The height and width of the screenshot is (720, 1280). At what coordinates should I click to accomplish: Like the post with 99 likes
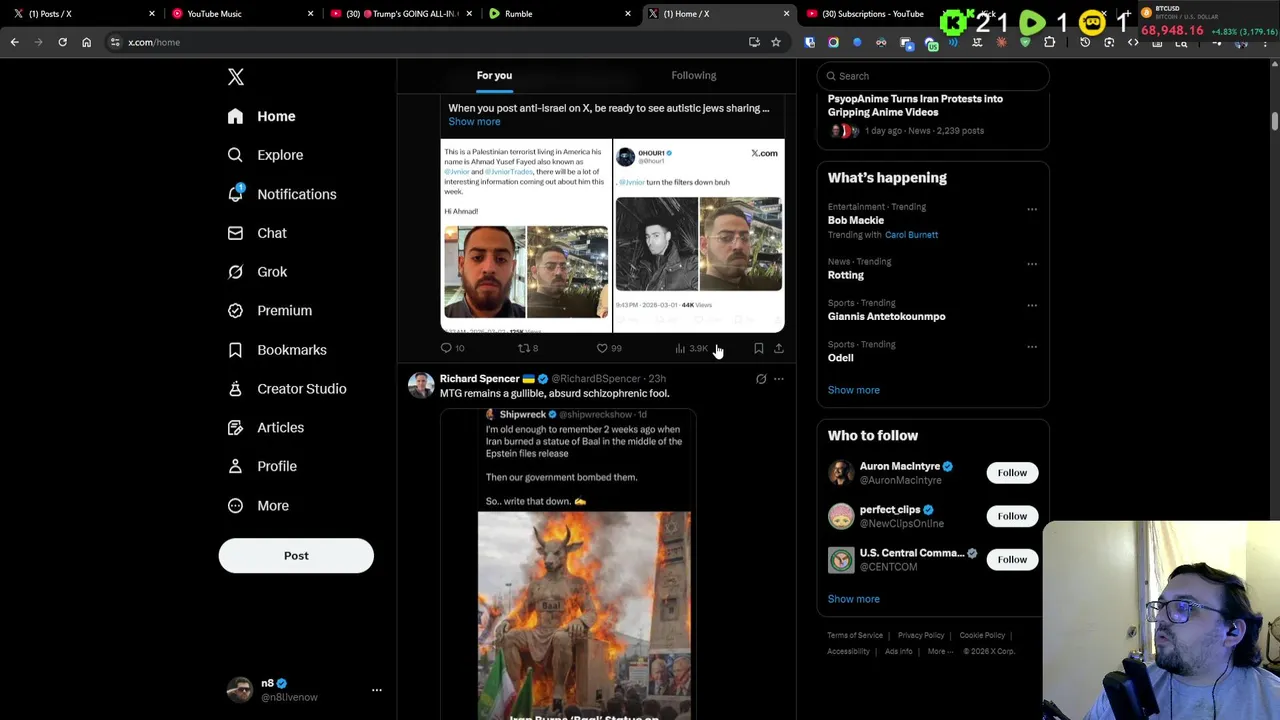tap(609, 348)
